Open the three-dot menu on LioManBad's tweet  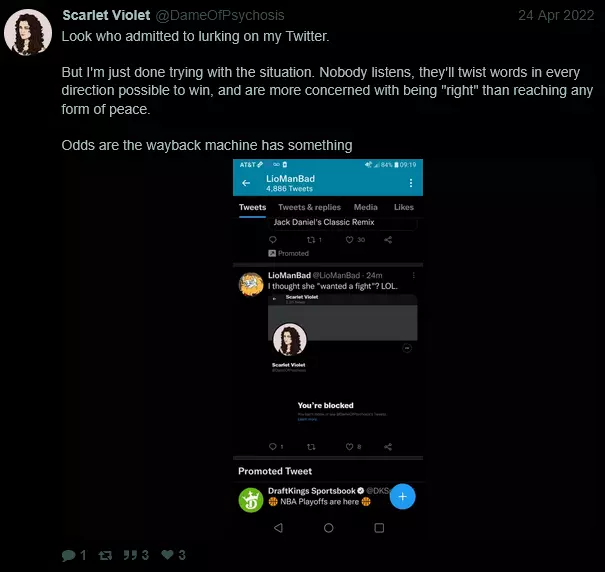tap(413, 274)
